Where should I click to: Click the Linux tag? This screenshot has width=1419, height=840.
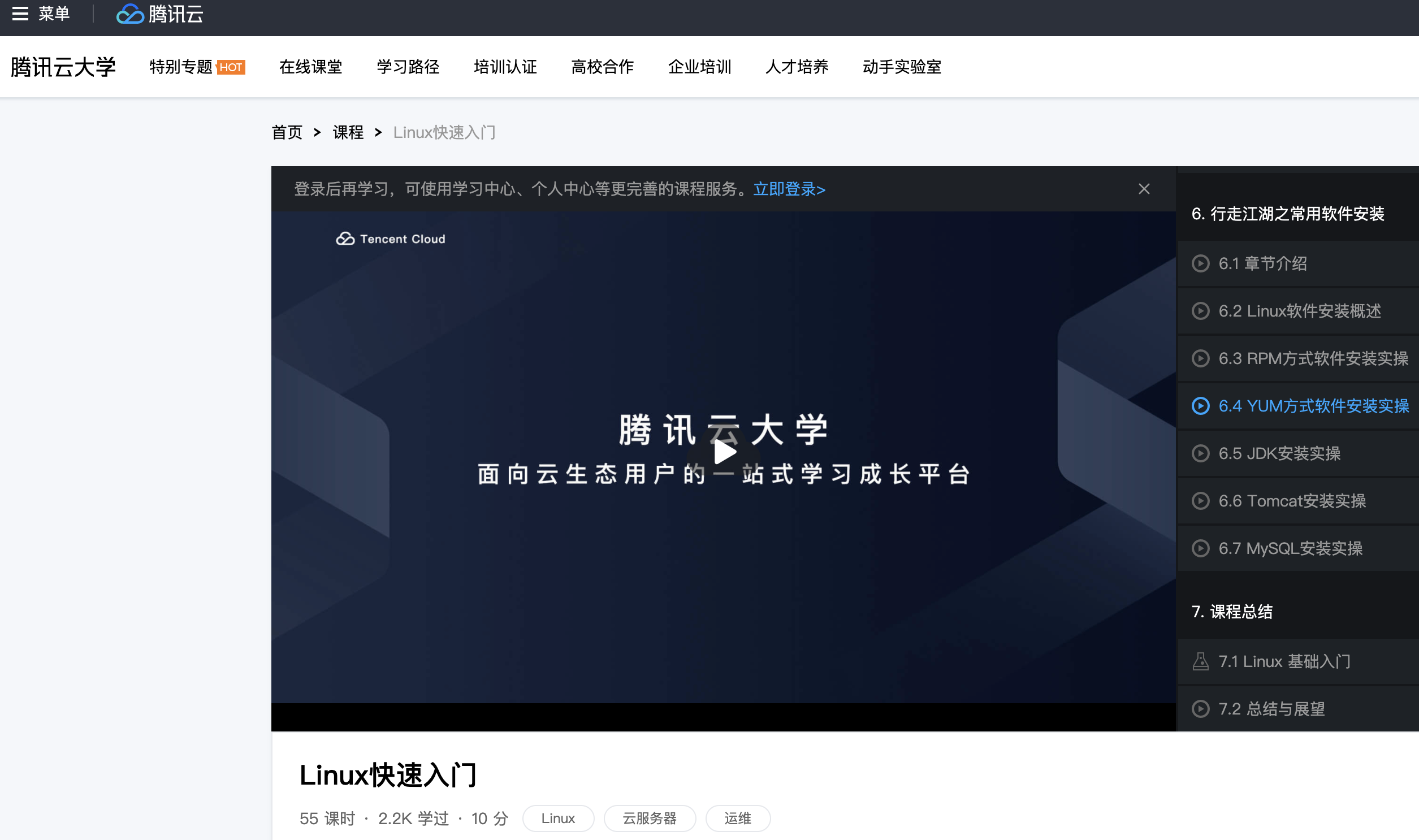coord(558,819)
